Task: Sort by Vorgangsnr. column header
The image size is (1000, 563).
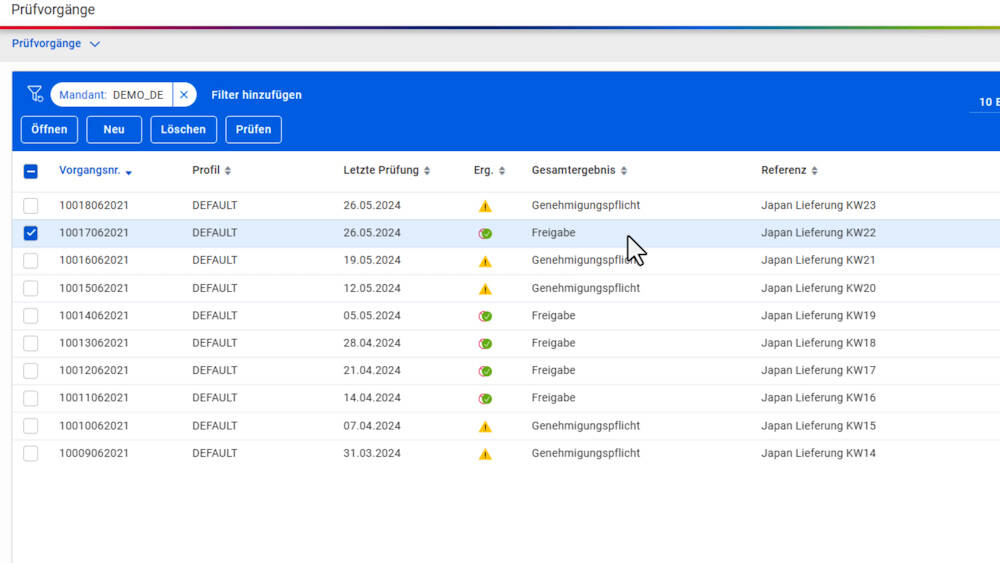Action: click(90, 171)
